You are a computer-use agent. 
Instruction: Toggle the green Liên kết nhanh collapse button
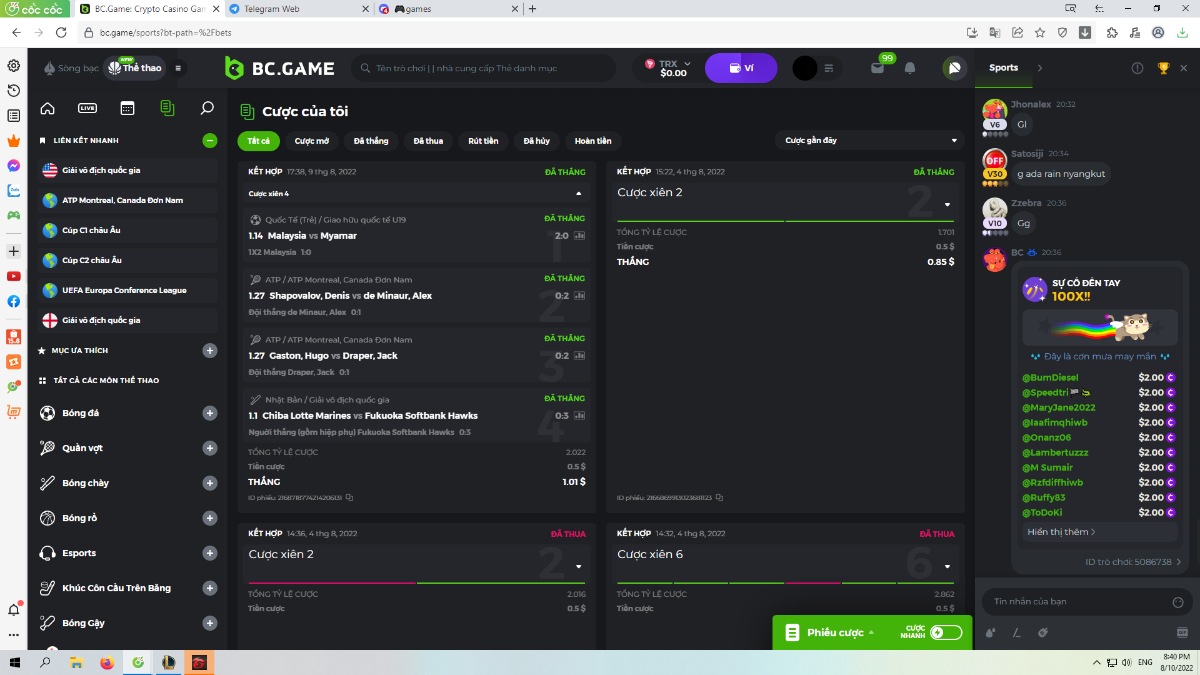pyautogui.click(x=210, y=141)
